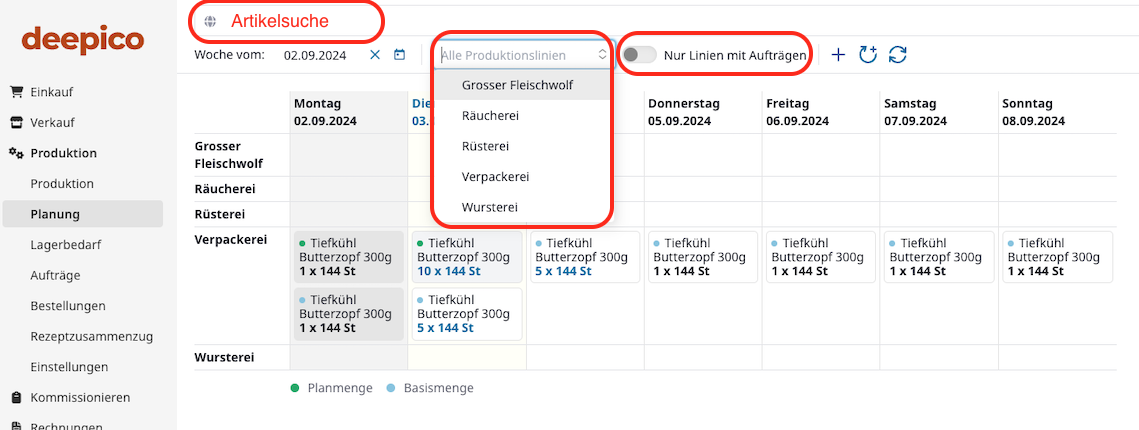Click the plus icon to add entry
Screen dimensions: 1139x430
[838, 55]
